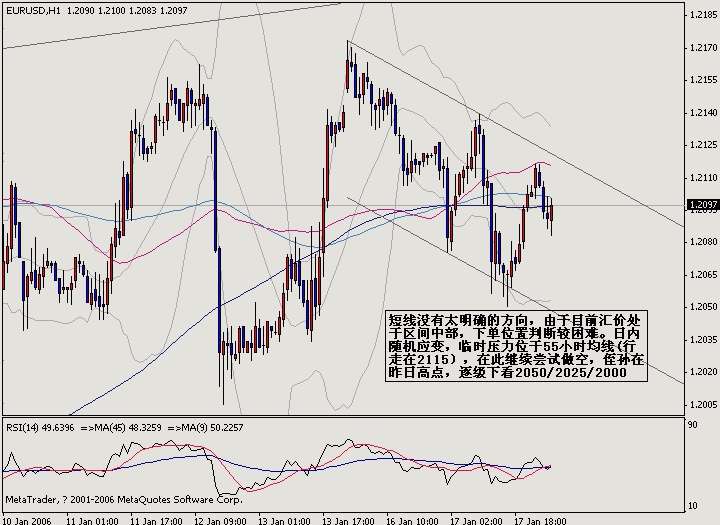Click the RSI scale value 10
Image resolution: width=720 pixels, height=525 pixels.
[x=692, y=506]
